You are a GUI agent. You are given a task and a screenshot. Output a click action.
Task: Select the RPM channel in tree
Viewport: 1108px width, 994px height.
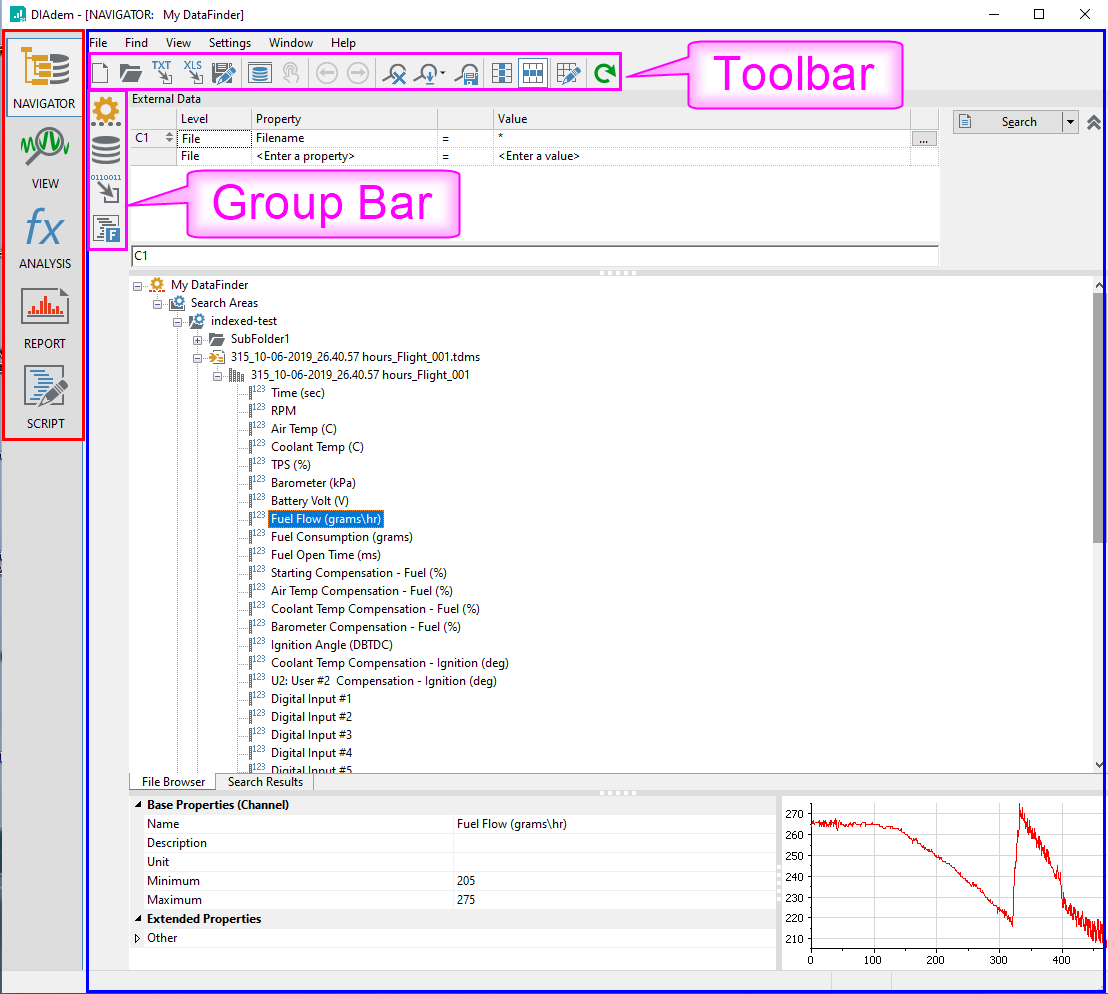tap(283, 411)
